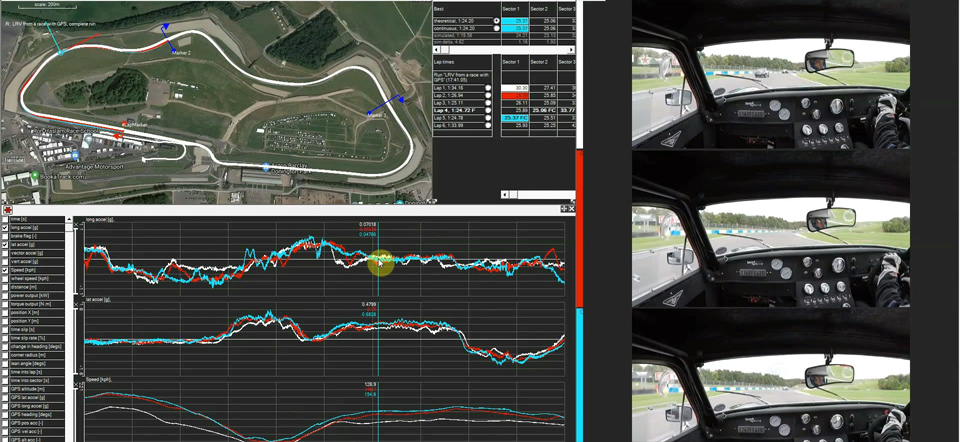Uncheck the long accel [g] channel
Viewport: 960px width, 442px height.
pyautogui.click(x=6, y=228)
